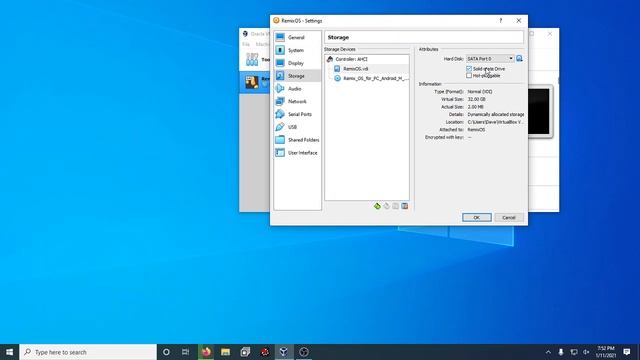This screenshot has height=360, width=640.
Task: Open the General settings page
Action: pos(297,38)
